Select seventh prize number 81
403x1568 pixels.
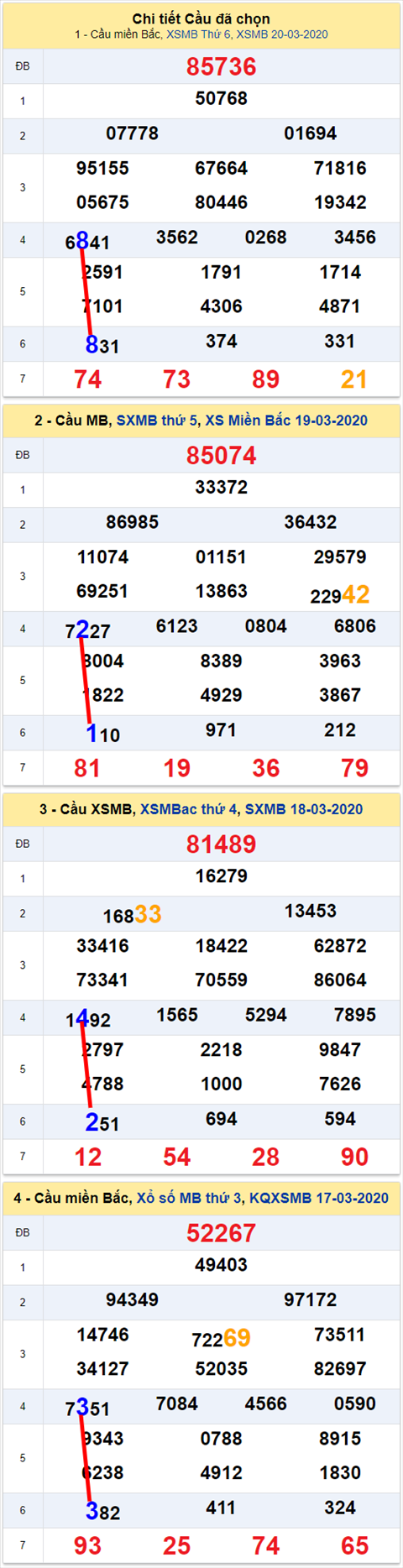(87, 768)
